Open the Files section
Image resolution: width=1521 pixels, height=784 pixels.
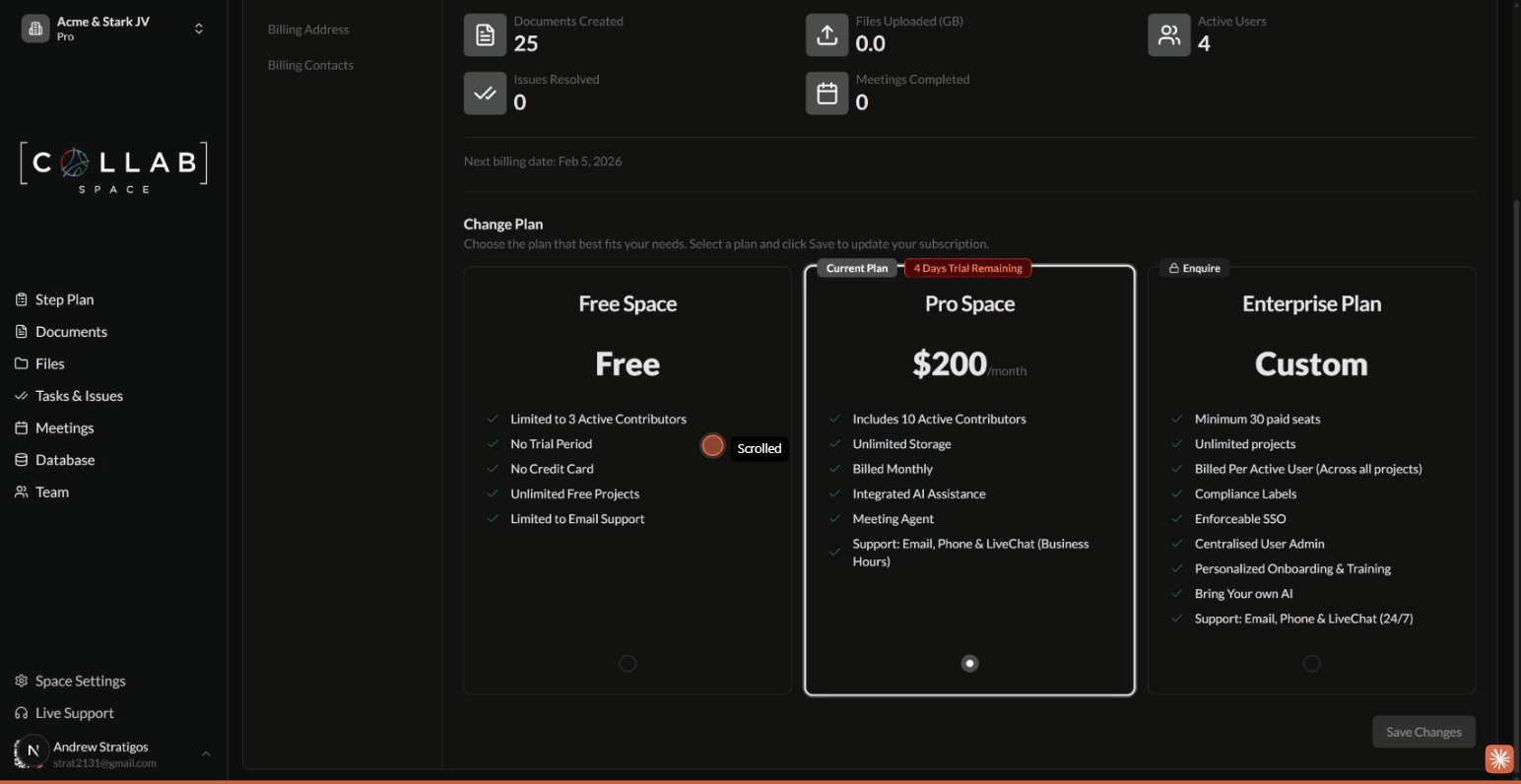tap(48, 362)
